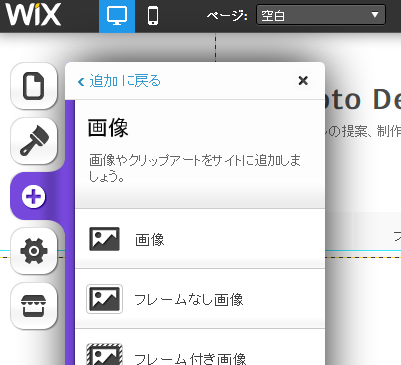Click the 画像やクリップアート description text
This screenshot has width=401, height=365.
tap(195, 168)
